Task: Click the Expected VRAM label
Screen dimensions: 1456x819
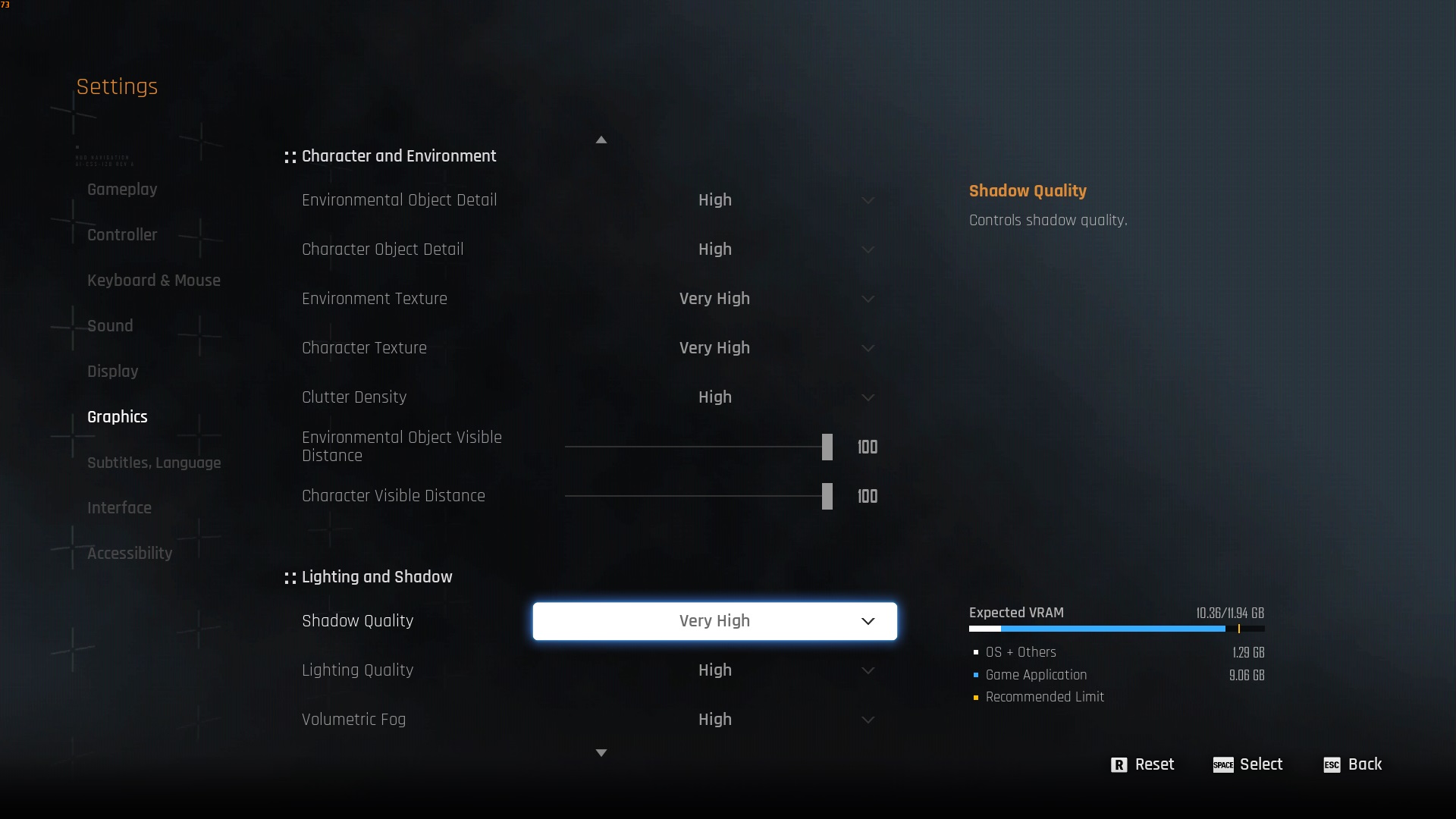Action: click(1016, 613)
